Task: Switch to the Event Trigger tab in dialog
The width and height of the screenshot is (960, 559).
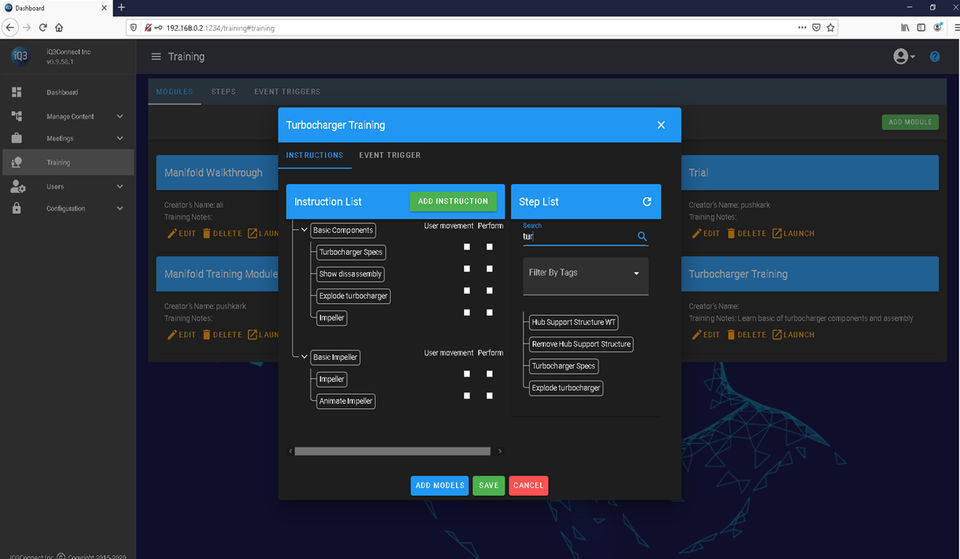Action: tap(389, 155)
